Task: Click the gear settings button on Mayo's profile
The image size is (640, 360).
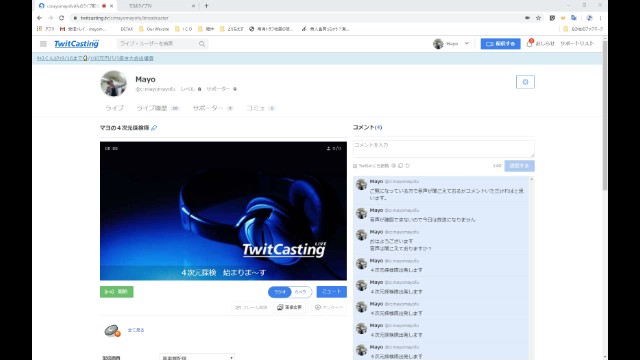Action: pyautogui.click(x=525, y=82)
